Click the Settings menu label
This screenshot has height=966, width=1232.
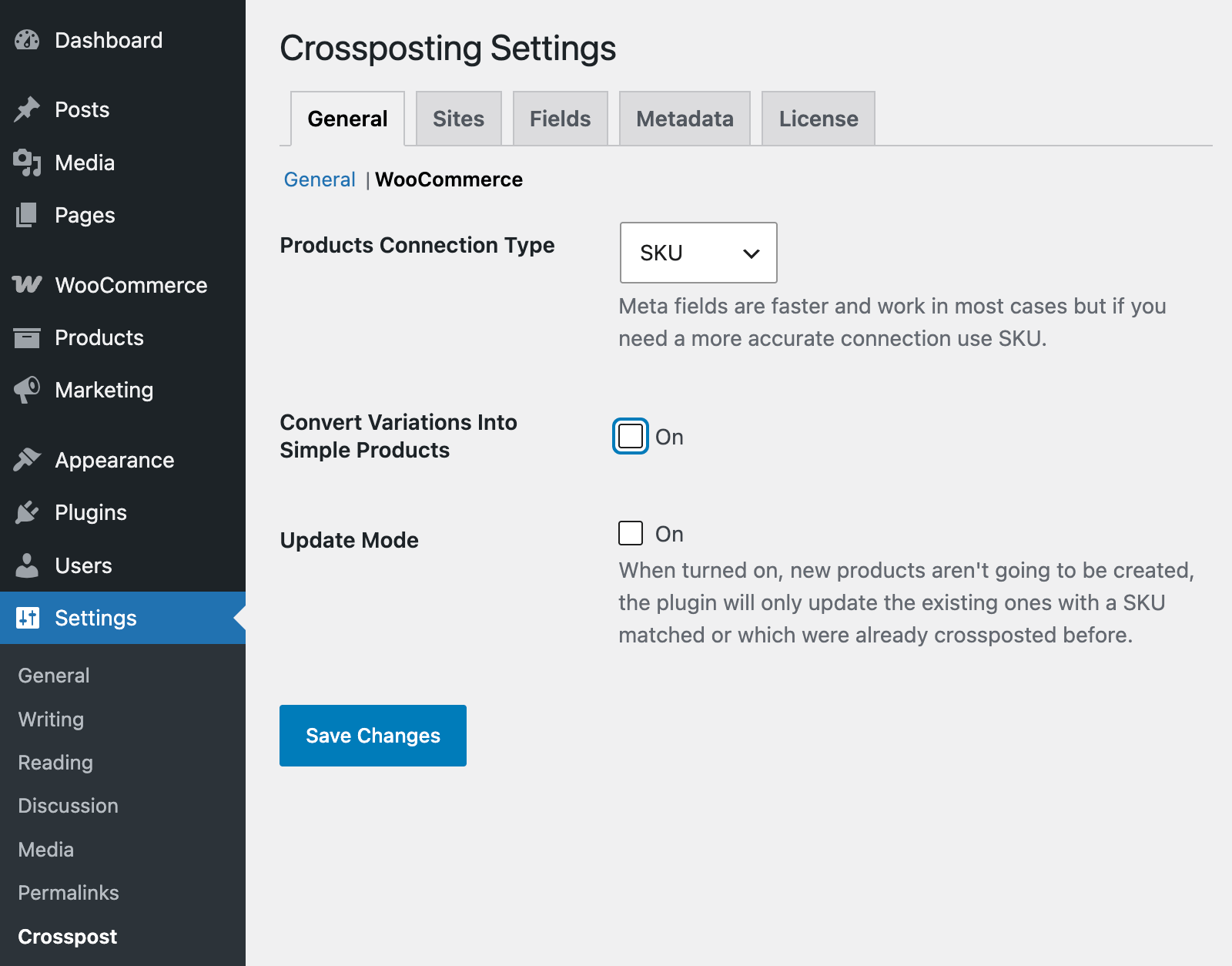[95, 618]
